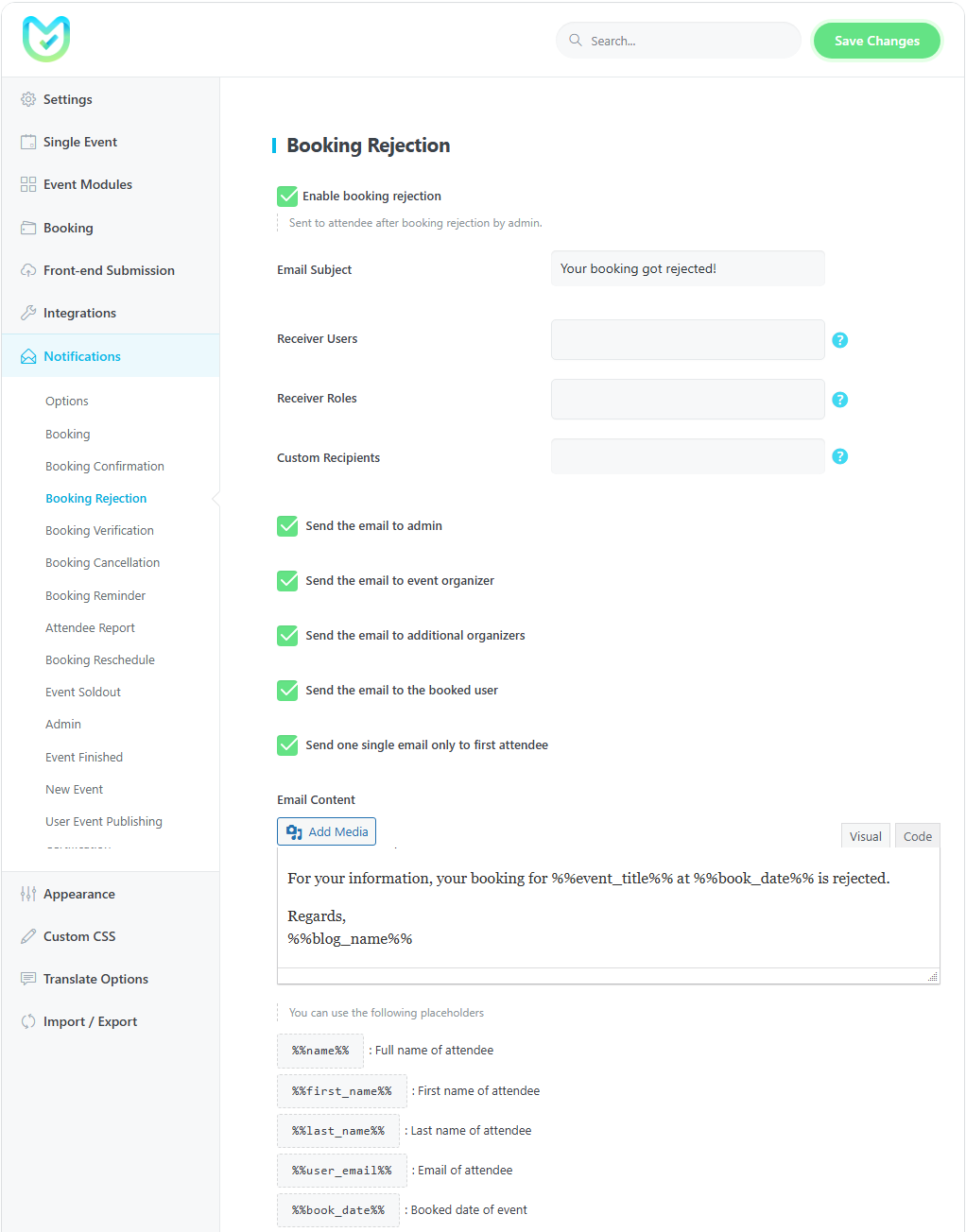The height and width of the screenshot is (1232, 966).
Task: Click the Integrations wrench icon
Action: pyautogui.click(x=28, y=313)
